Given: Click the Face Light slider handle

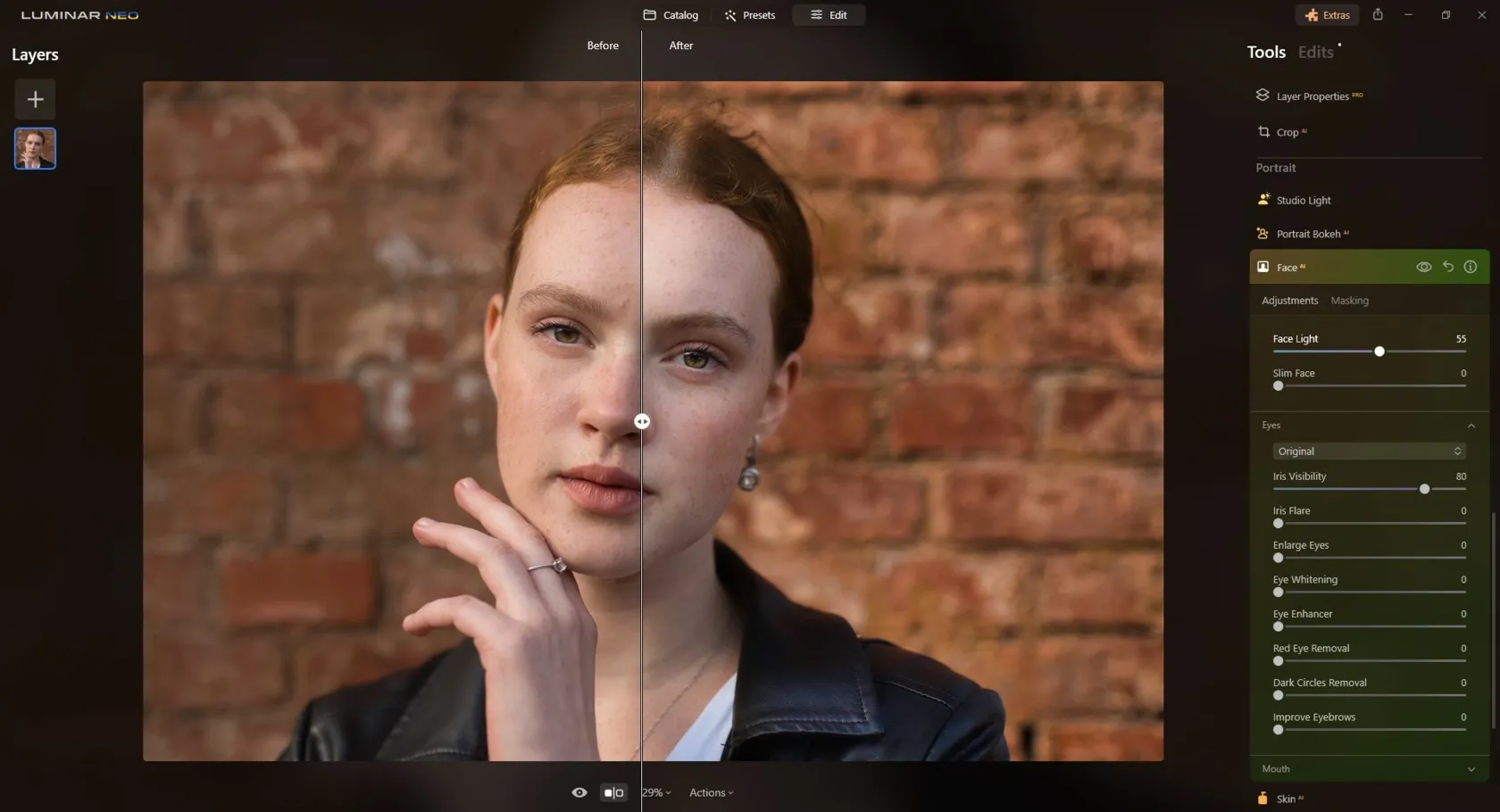Looking at the screenshot, I should pyautogui.click(x=1379, y=352).
